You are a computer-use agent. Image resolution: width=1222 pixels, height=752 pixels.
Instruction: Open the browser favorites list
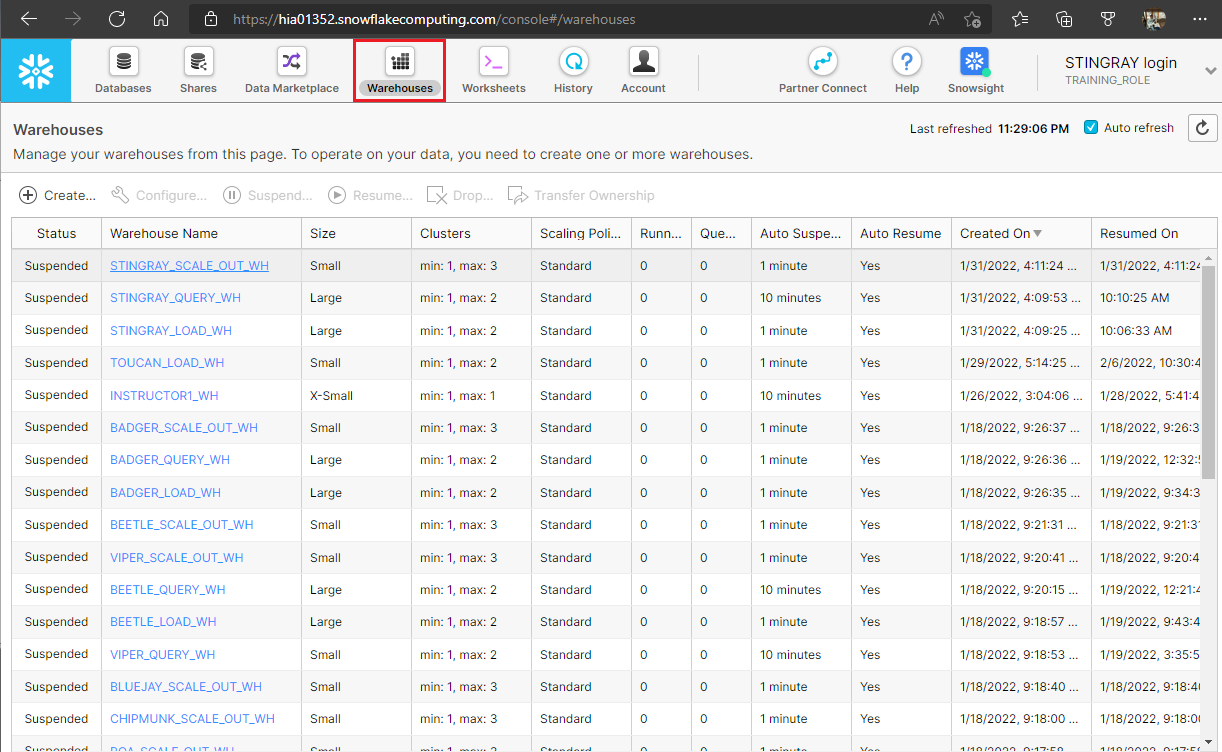tap(1019, 19)
